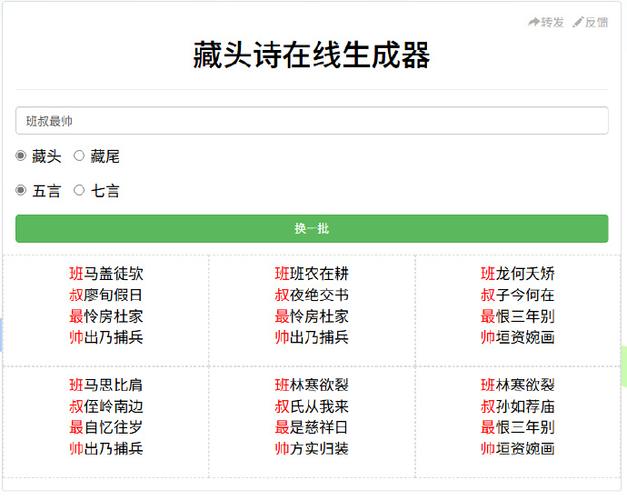Click the poem line 叔夜绝交书
The image size is (627, 500).
[312, 295]
